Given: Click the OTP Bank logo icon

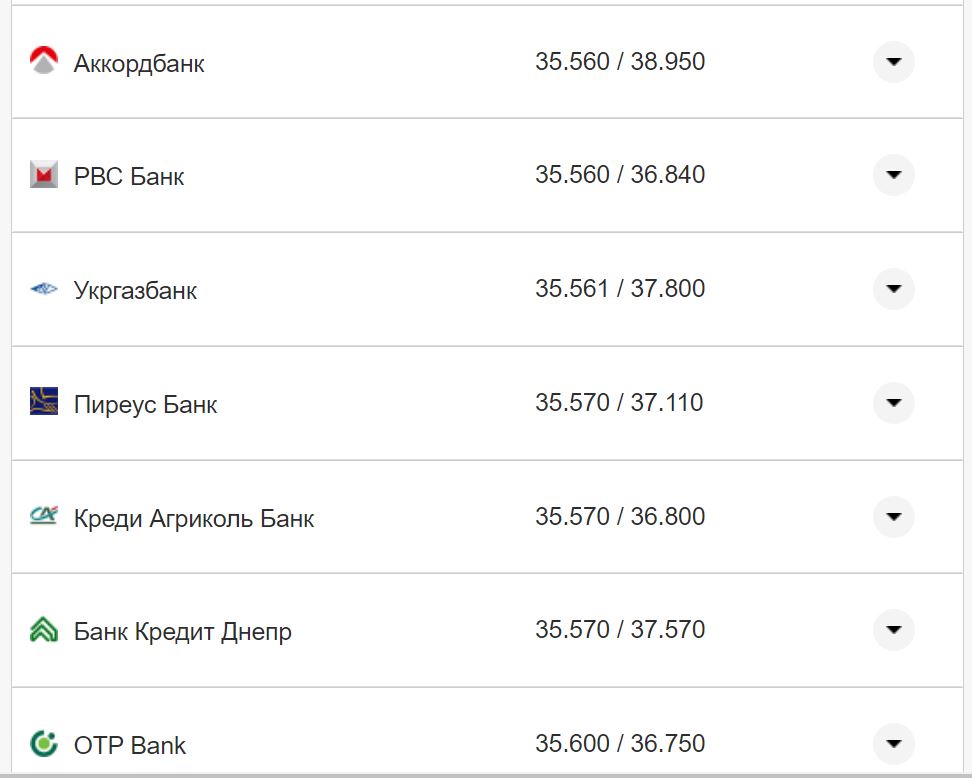Looking at the screenshot, I should pyautogui.click(x=44, y=744).
